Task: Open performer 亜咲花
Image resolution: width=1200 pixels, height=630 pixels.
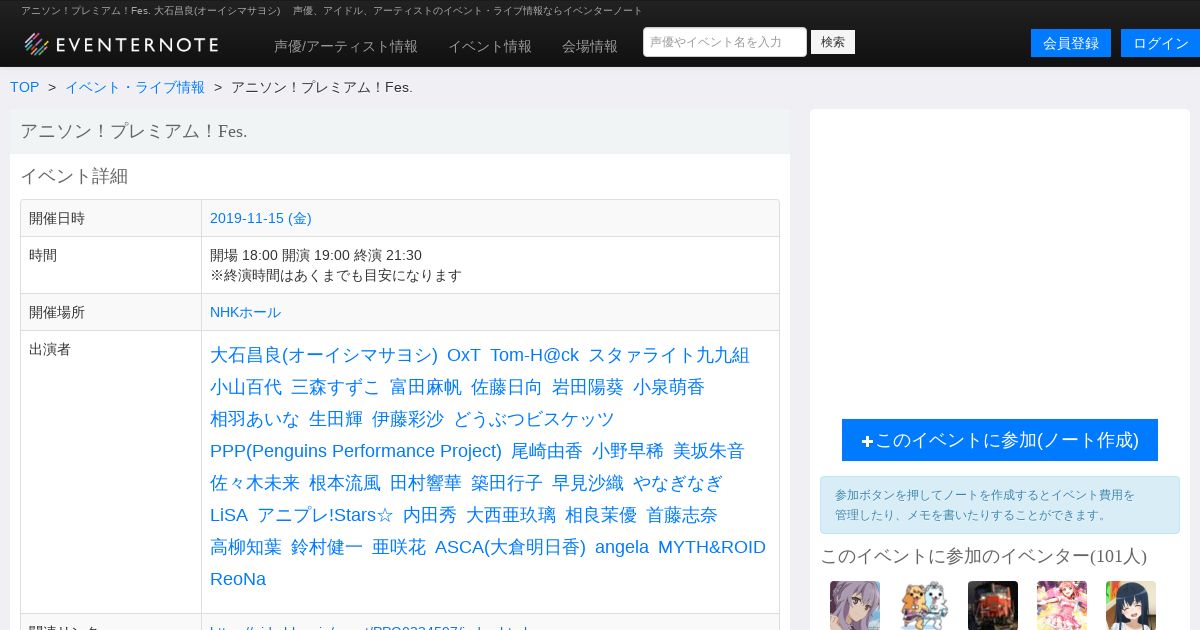Action: pyautogui.click(x=399, y=547)
